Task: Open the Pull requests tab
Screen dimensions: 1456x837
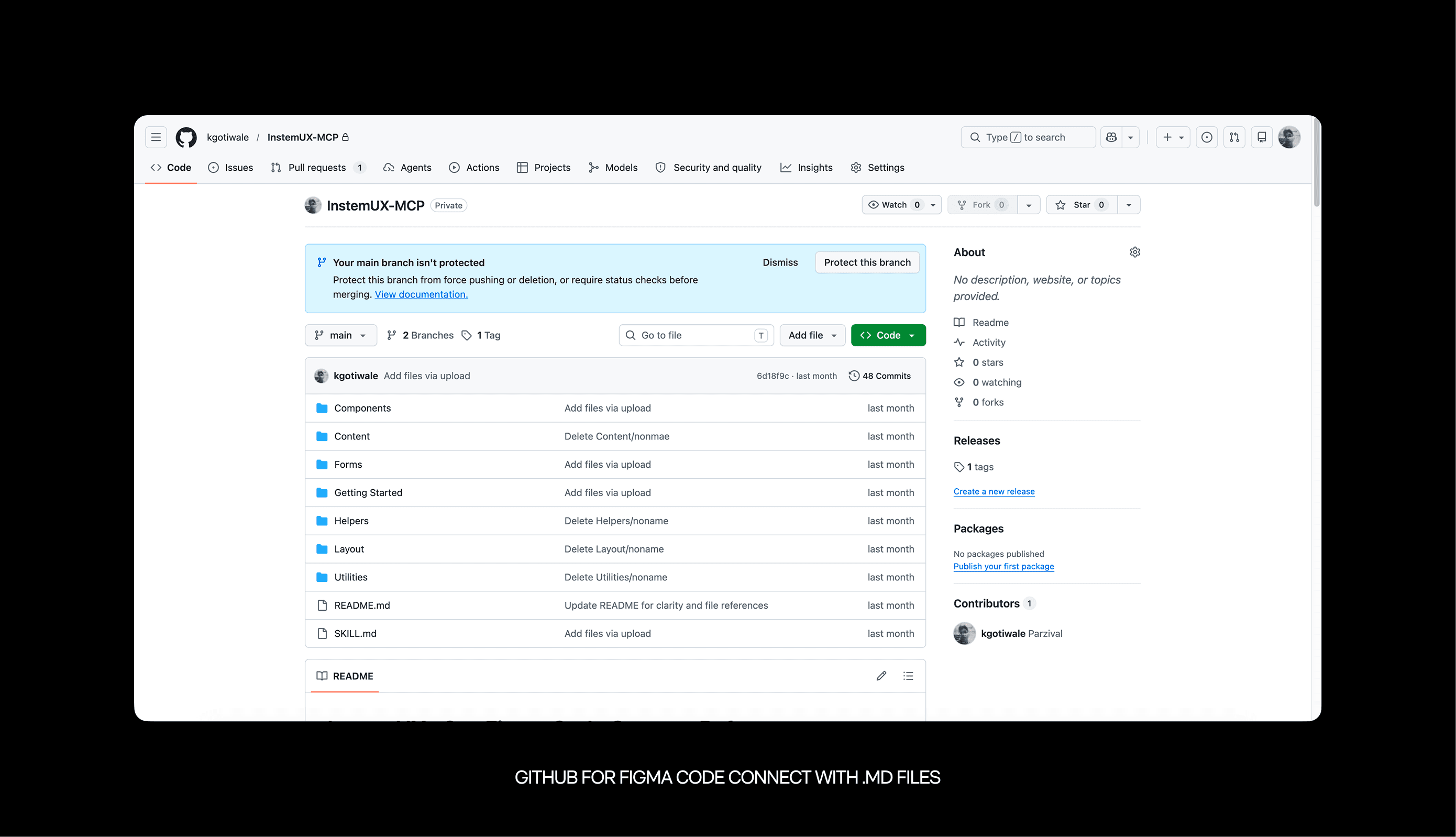Action: coord(318,168)
